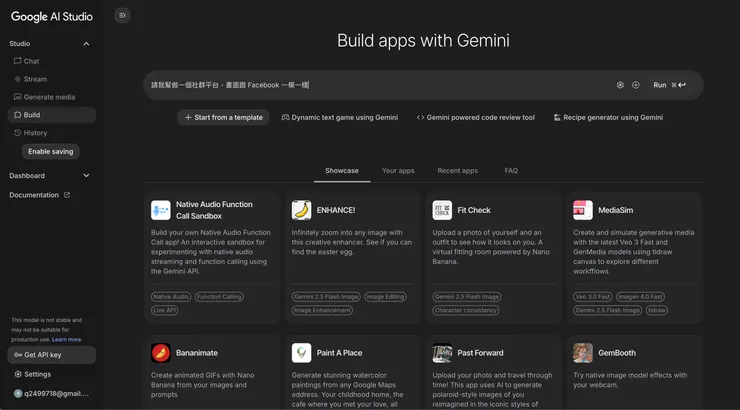Open the Paint A Place icon

coord(301,353)
